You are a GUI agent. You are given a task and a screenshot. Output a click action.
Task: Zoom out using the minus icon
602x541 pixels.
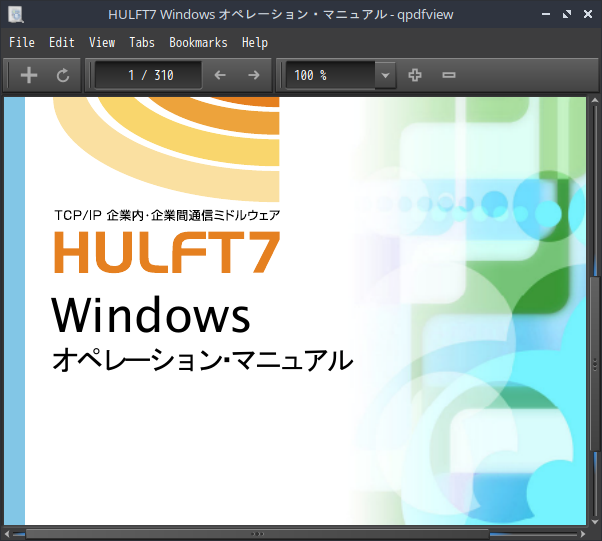[448, 75]
